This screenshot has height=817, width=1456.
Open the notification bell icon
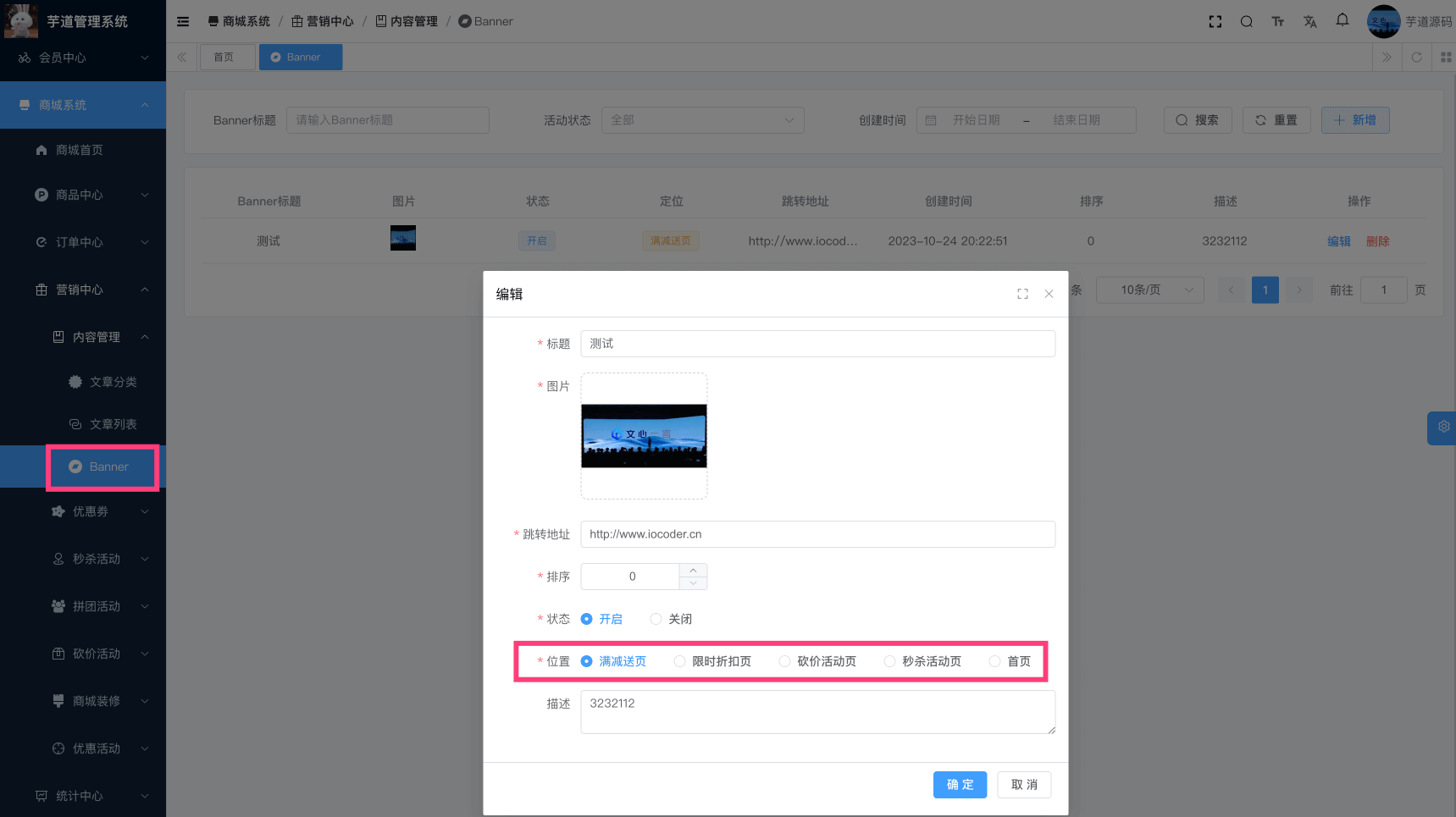pyautogui.click(x=1343, y=20)
